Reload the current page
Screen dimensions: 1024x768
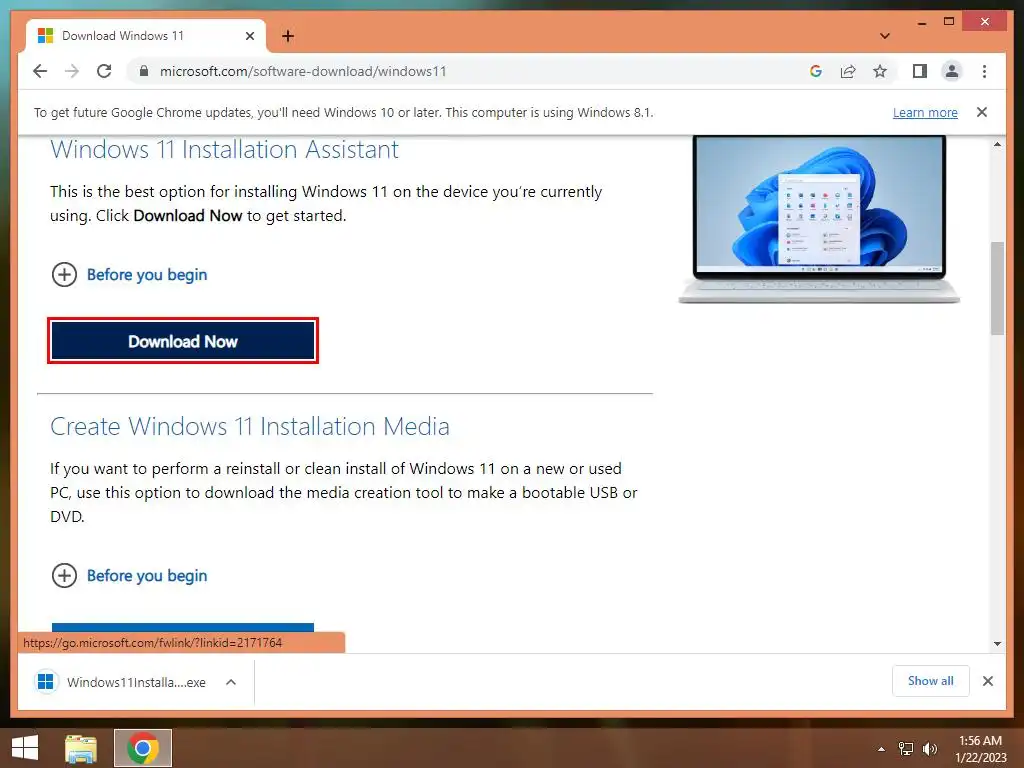pos(104,71)
